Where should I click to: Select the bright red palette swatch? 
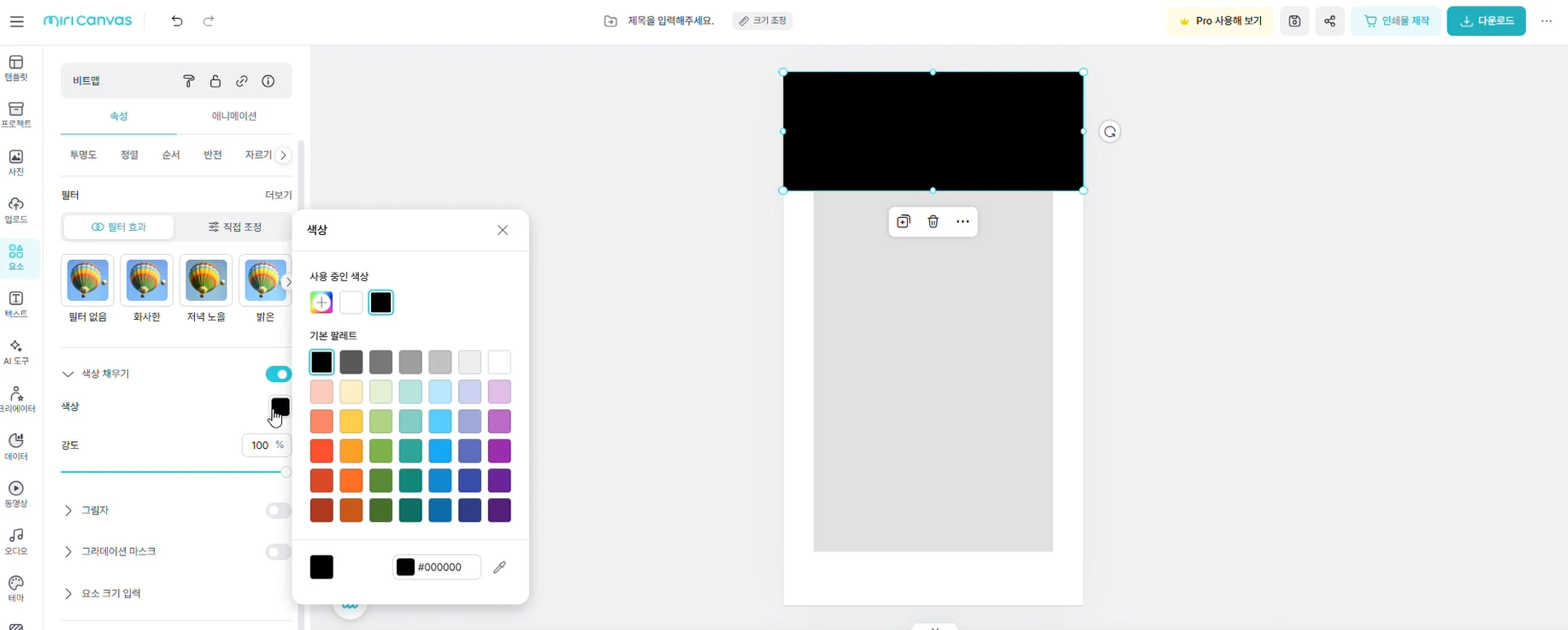321,450
